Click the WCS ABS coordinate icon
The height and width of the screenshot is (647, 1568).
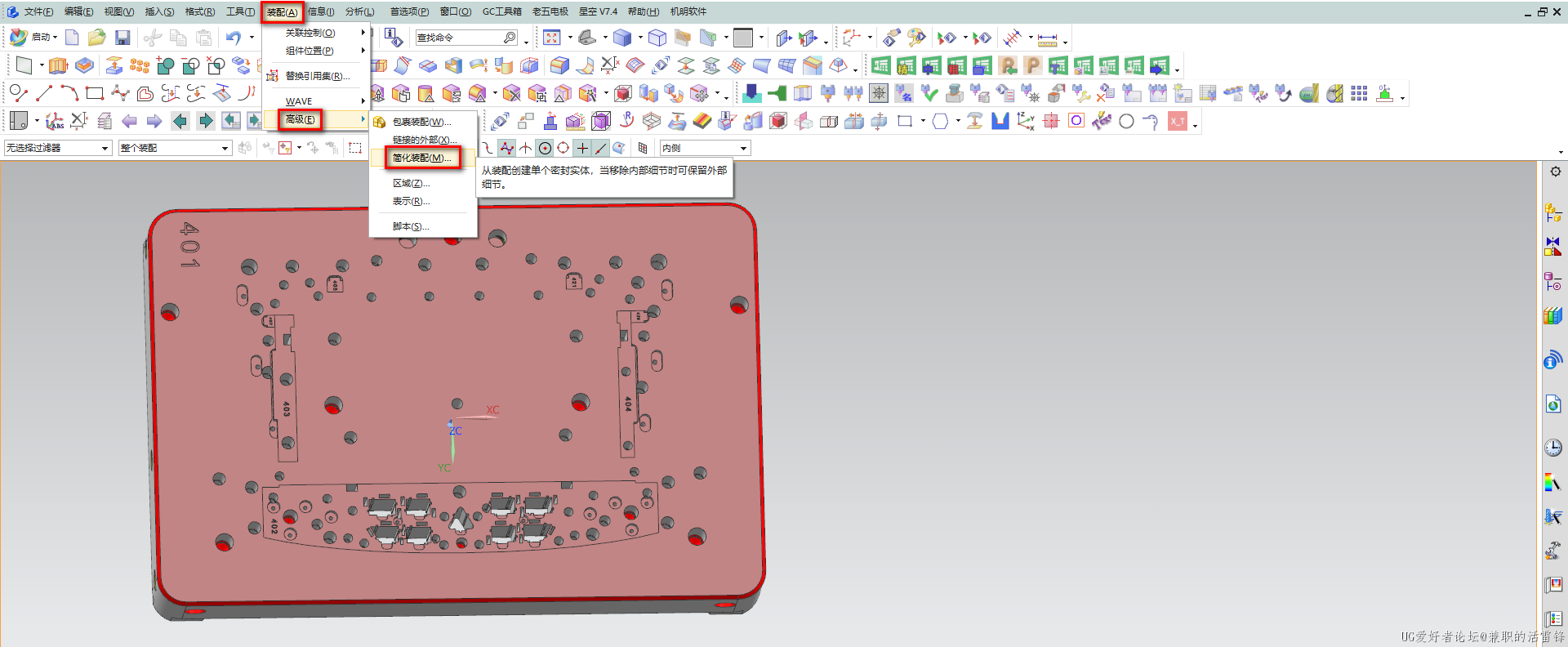point(55,122)
